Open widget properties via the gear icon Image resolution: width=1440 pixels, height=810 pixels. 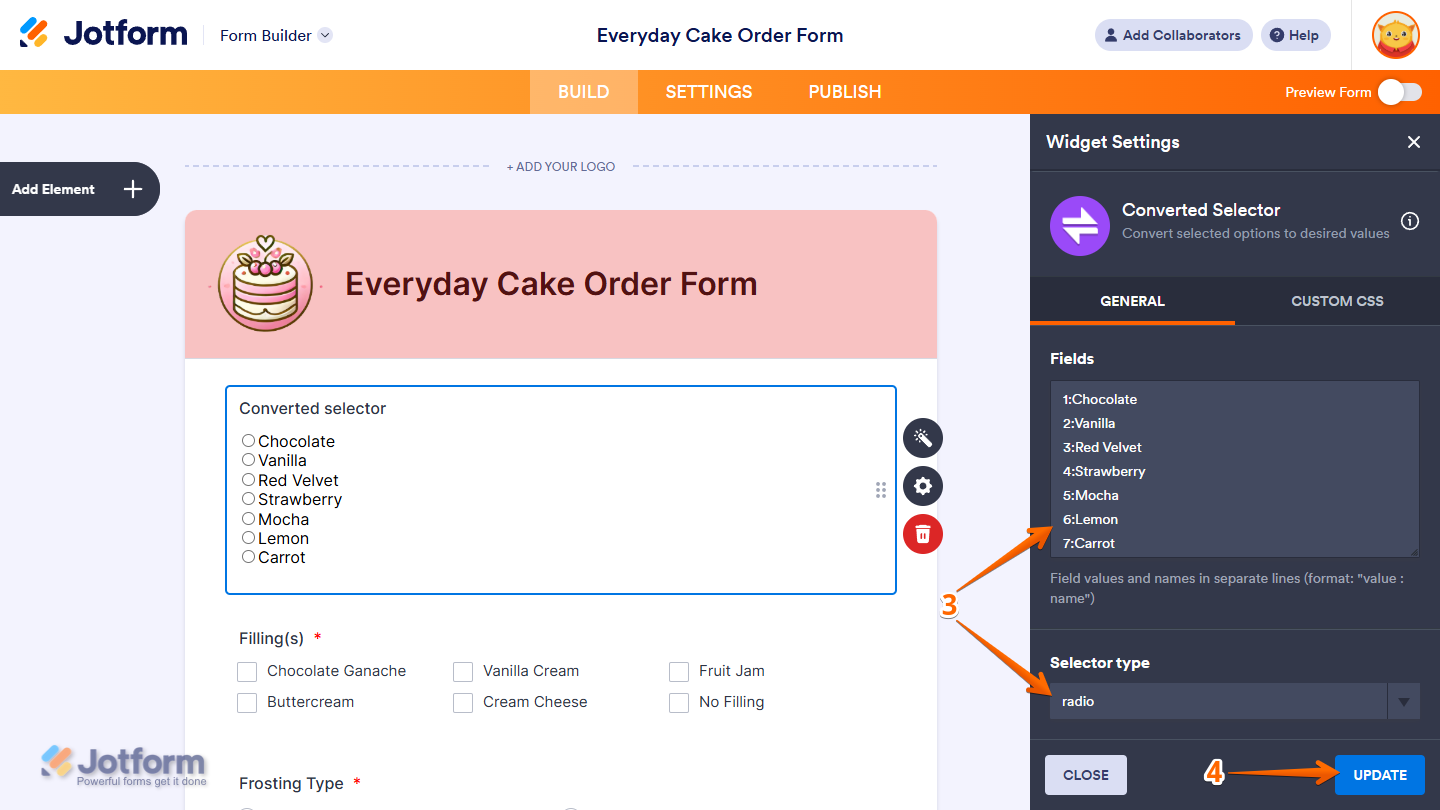tap(922, 486)
